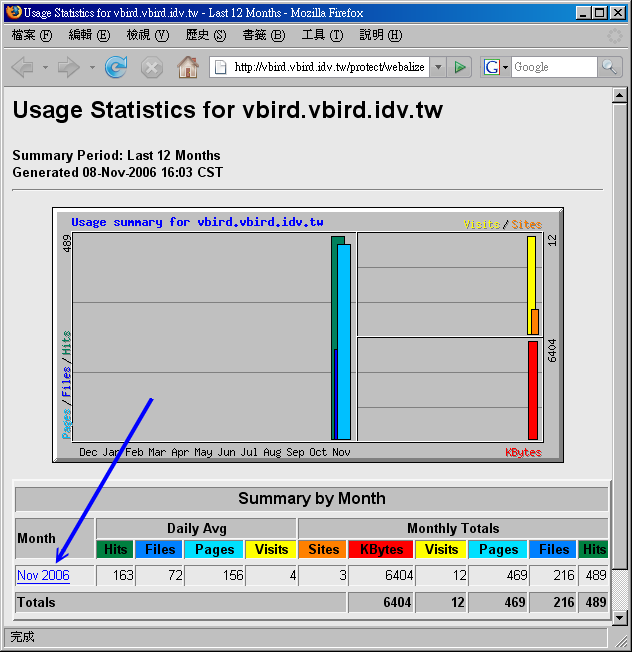Open the 工具 (Tools) menu
The image size is (632, 652).
321,35
